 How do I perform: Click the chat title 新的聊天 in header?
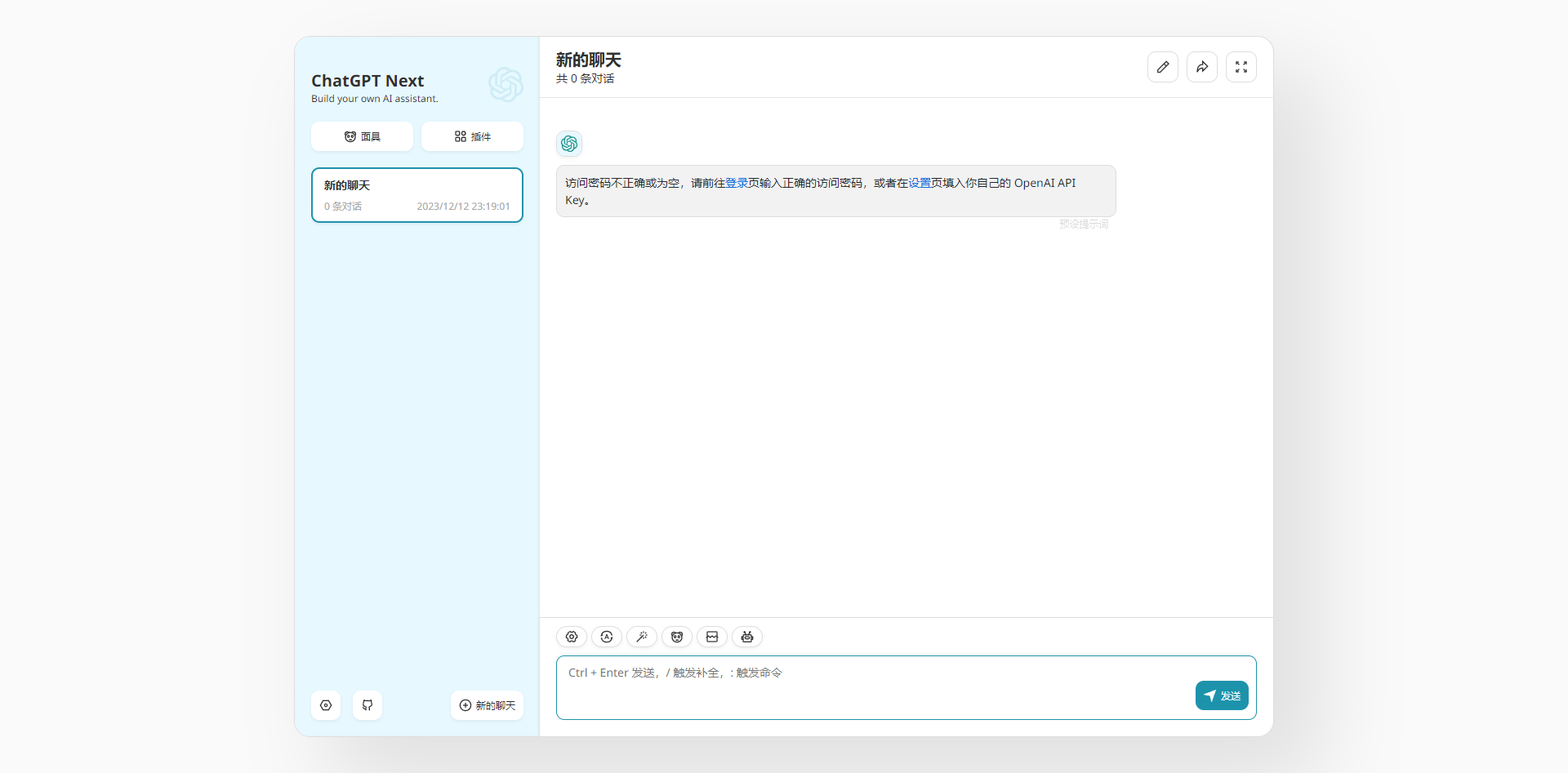589,60
